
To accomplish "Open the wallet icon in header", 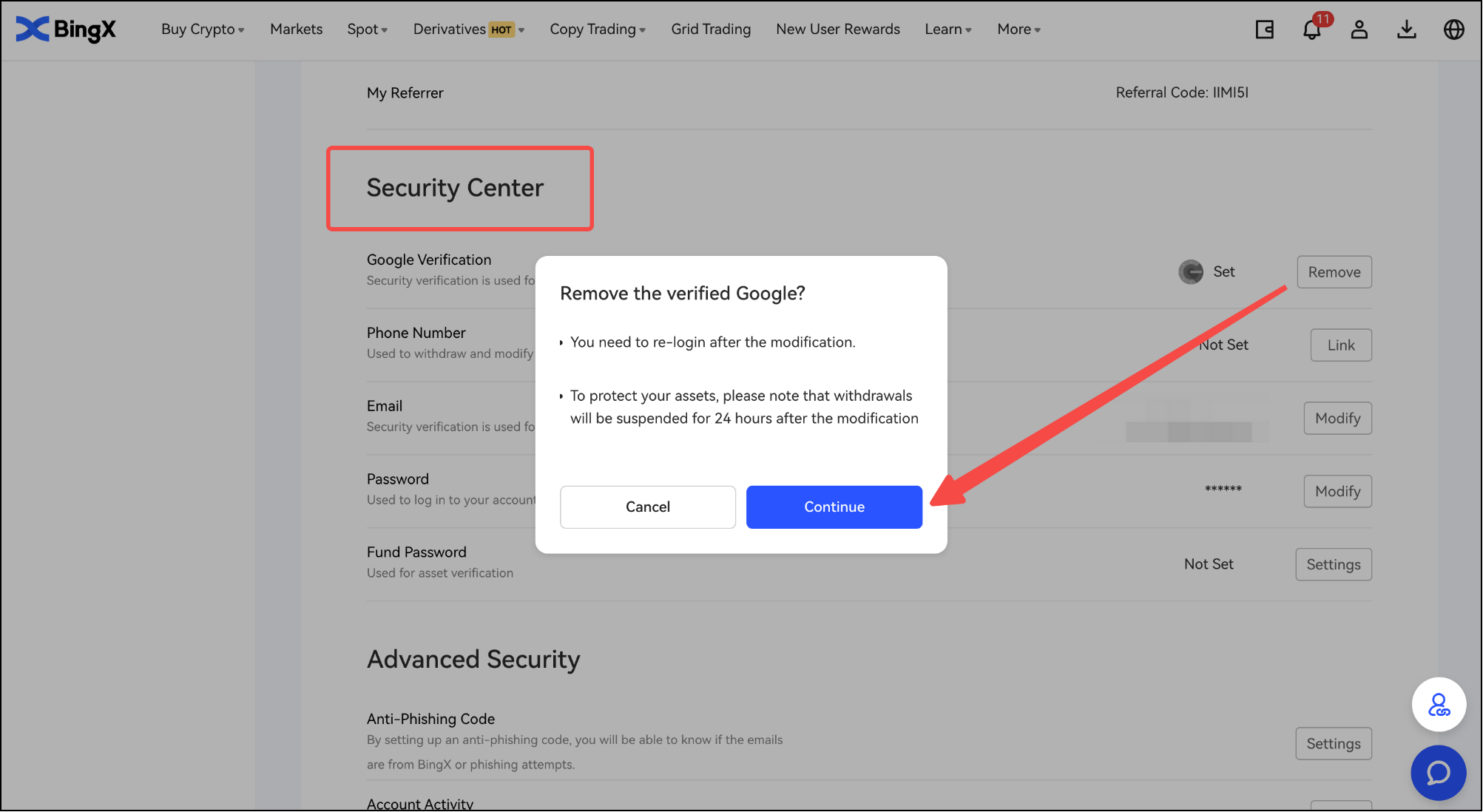I will tap(1264, 30).
